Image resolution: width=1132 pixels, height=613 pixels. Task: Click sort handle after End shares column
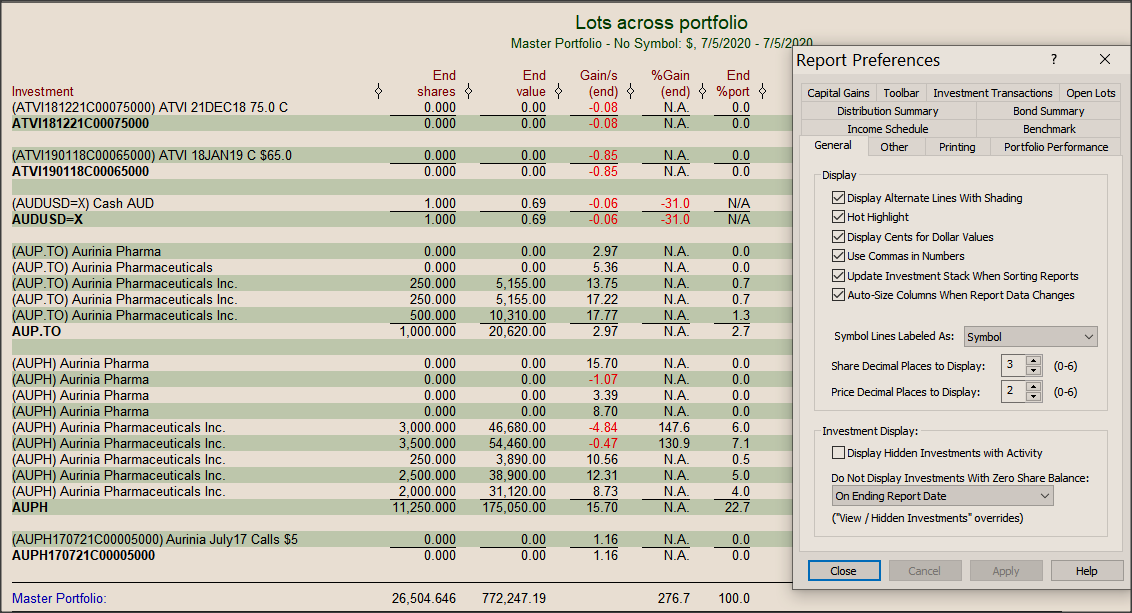coord(469,91)
